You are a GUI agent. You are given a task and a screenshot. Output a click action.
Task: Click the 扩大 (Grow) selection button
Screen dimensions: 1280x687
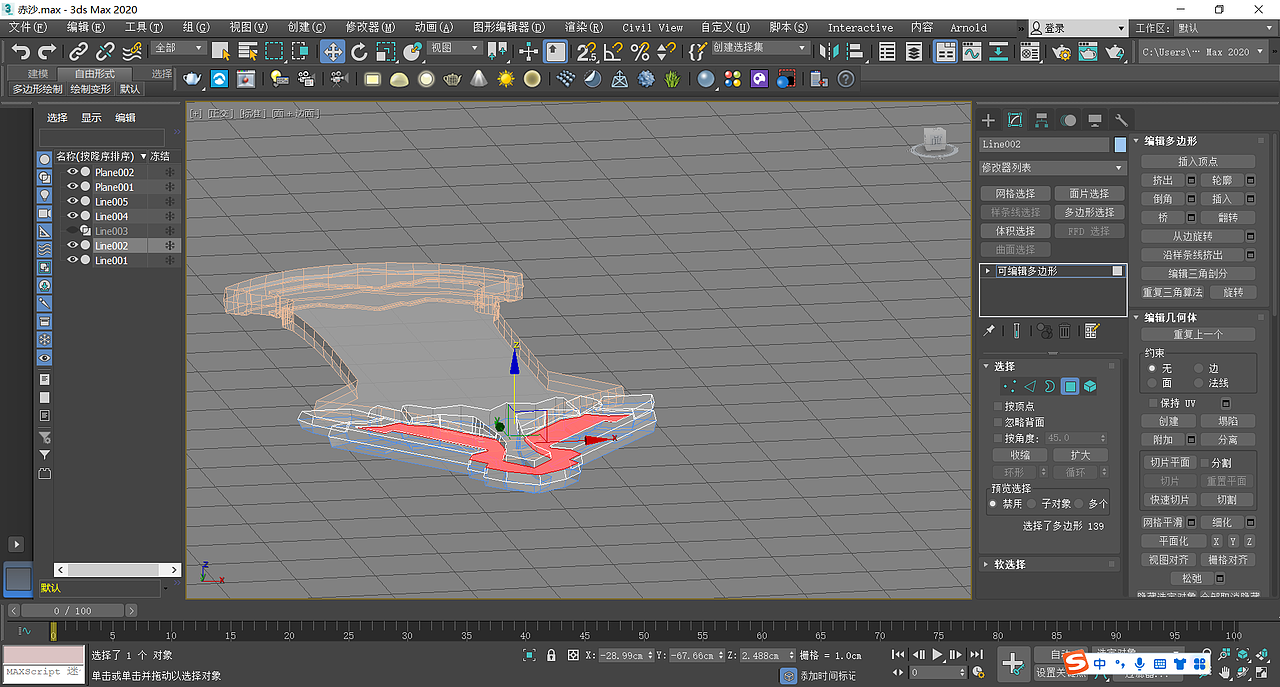tap(1080, 455)
